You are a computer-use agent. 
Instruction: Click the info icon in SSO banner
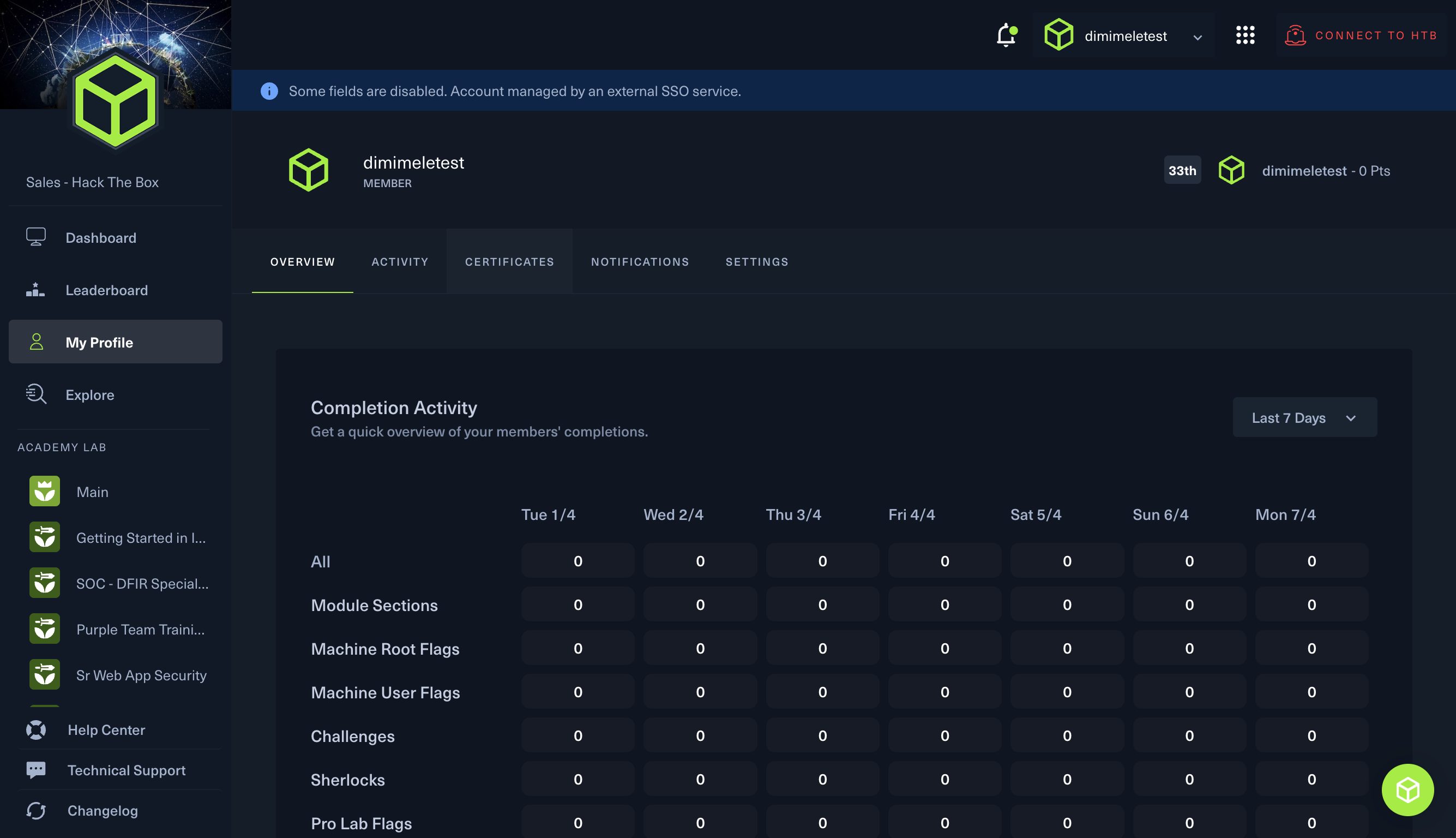coord(269,91)
